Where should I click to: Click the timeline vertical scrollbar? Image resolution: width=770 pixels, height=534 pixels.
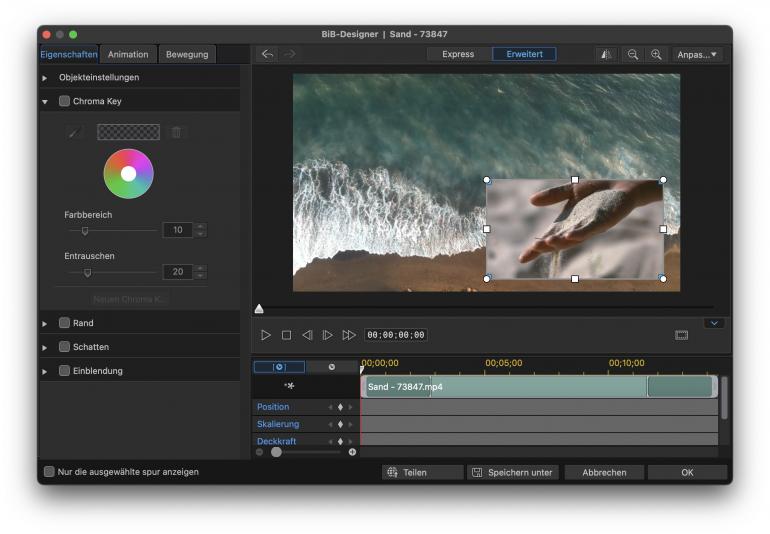724,398
